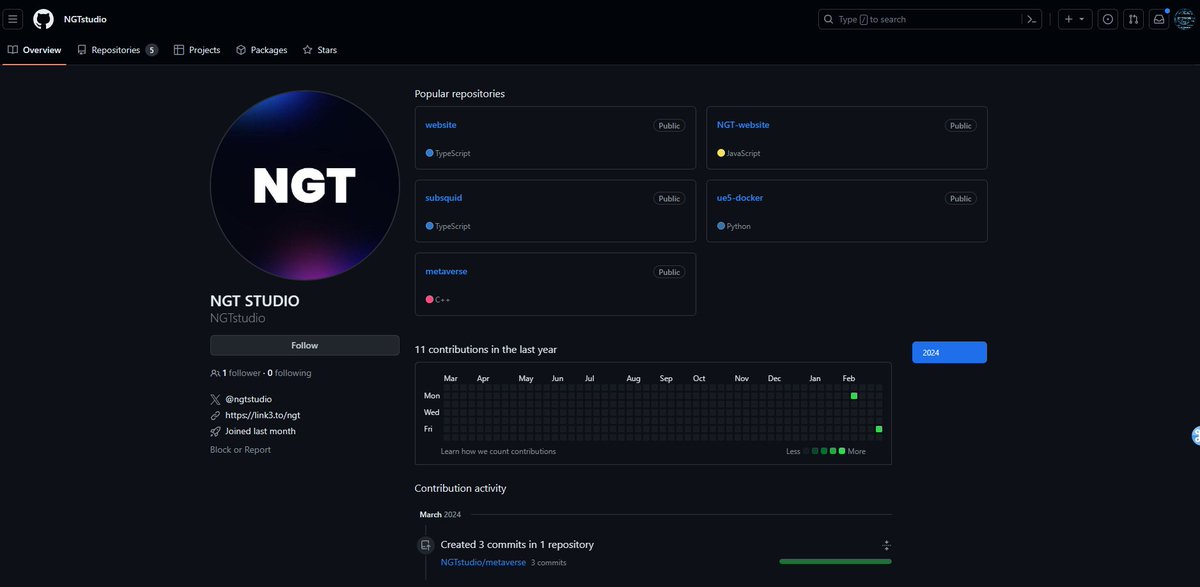Click the followers people icon
Screen dimensions: 1200x587
[215, 373]
